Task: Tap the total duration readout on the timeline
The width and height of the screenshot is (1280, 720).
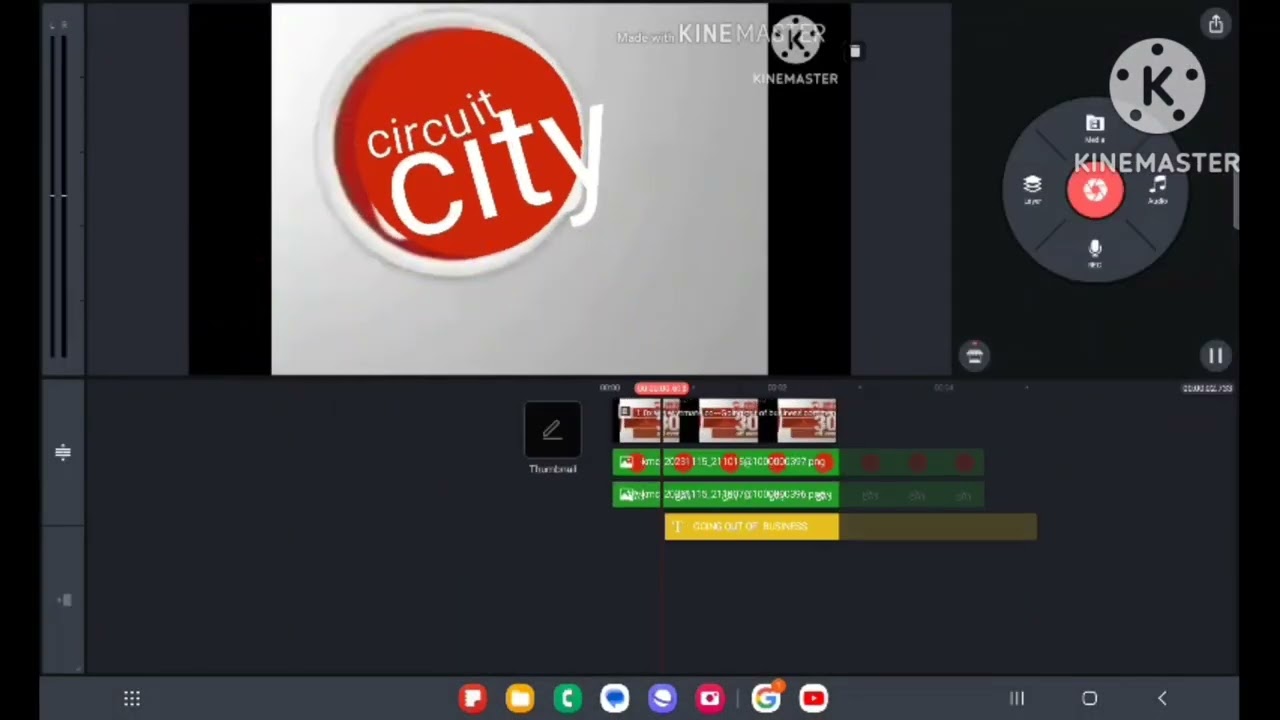Action: click(1207, 388)
